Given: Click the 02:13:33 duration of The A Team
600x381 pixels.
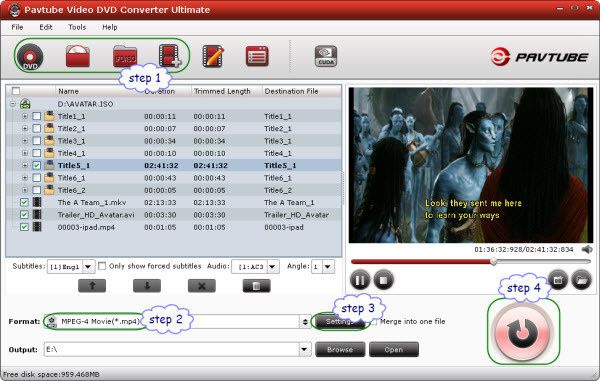Looking at the screenshot, I should 160,202.
